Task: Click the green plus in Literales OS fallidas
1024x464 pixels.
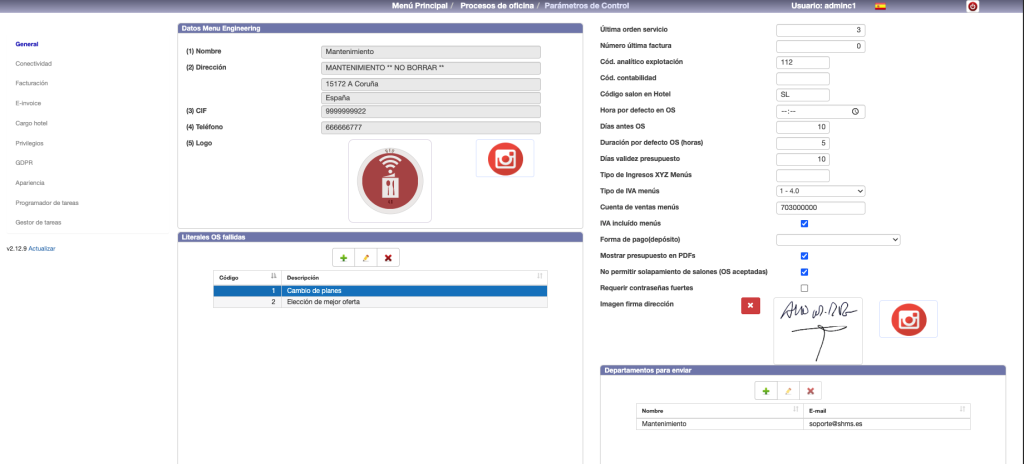Action: [344, 258]
